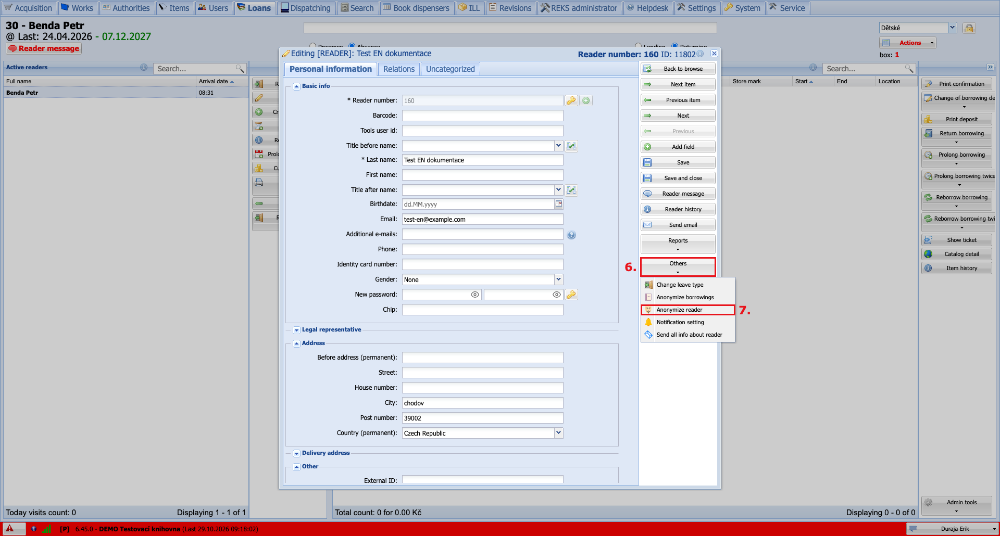Image resolution: width=1000 pixels, height=536 pixels.
Task: Expand the Reports menu button
Action: click(678, 244)
